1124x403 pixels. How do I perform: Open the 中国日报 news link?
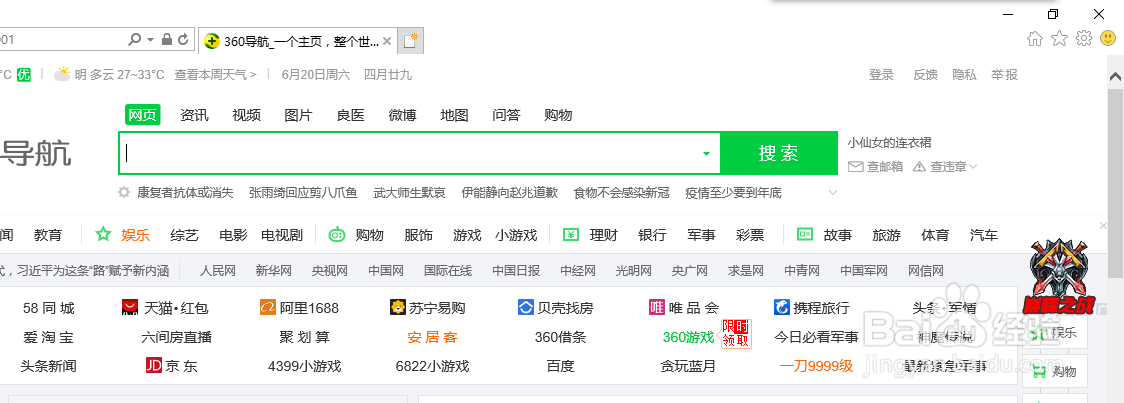[516, 271]
